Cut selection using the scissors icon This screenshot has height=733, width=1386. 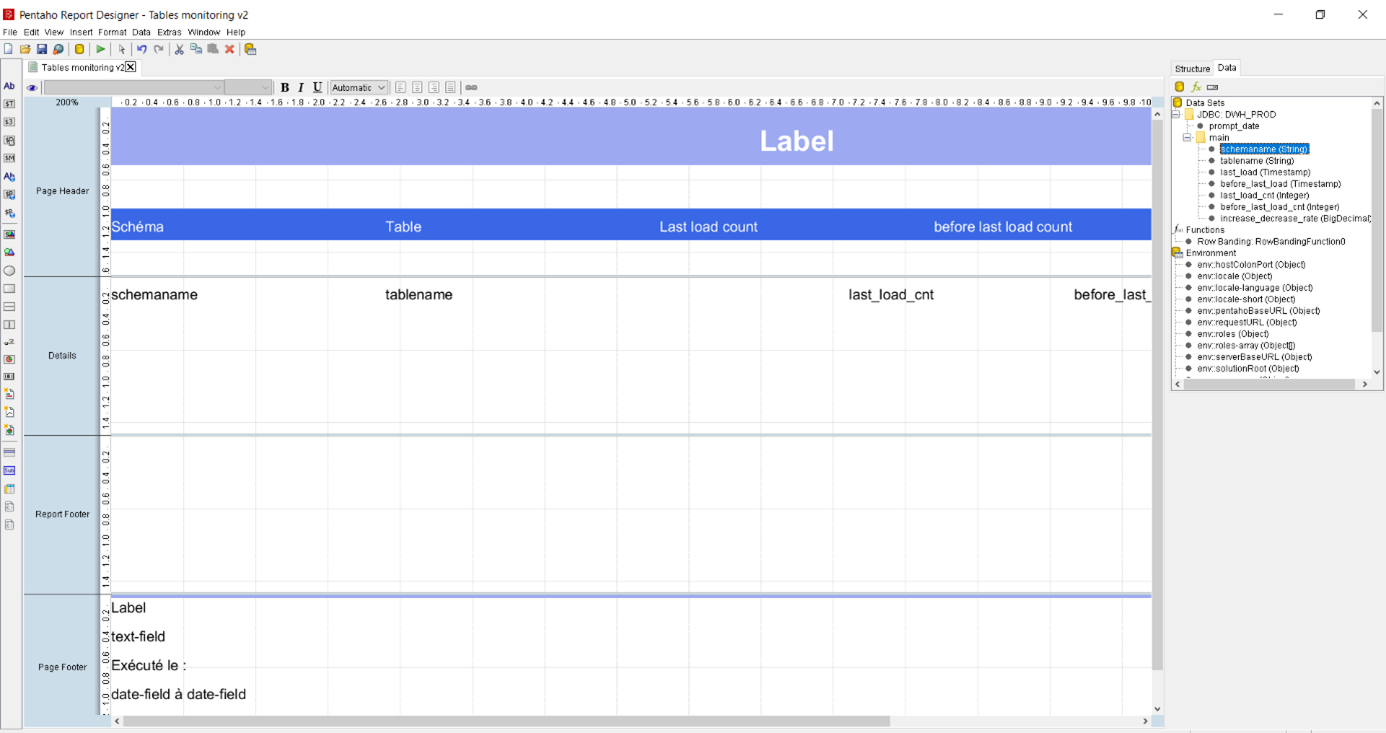[x=178, y=48]
